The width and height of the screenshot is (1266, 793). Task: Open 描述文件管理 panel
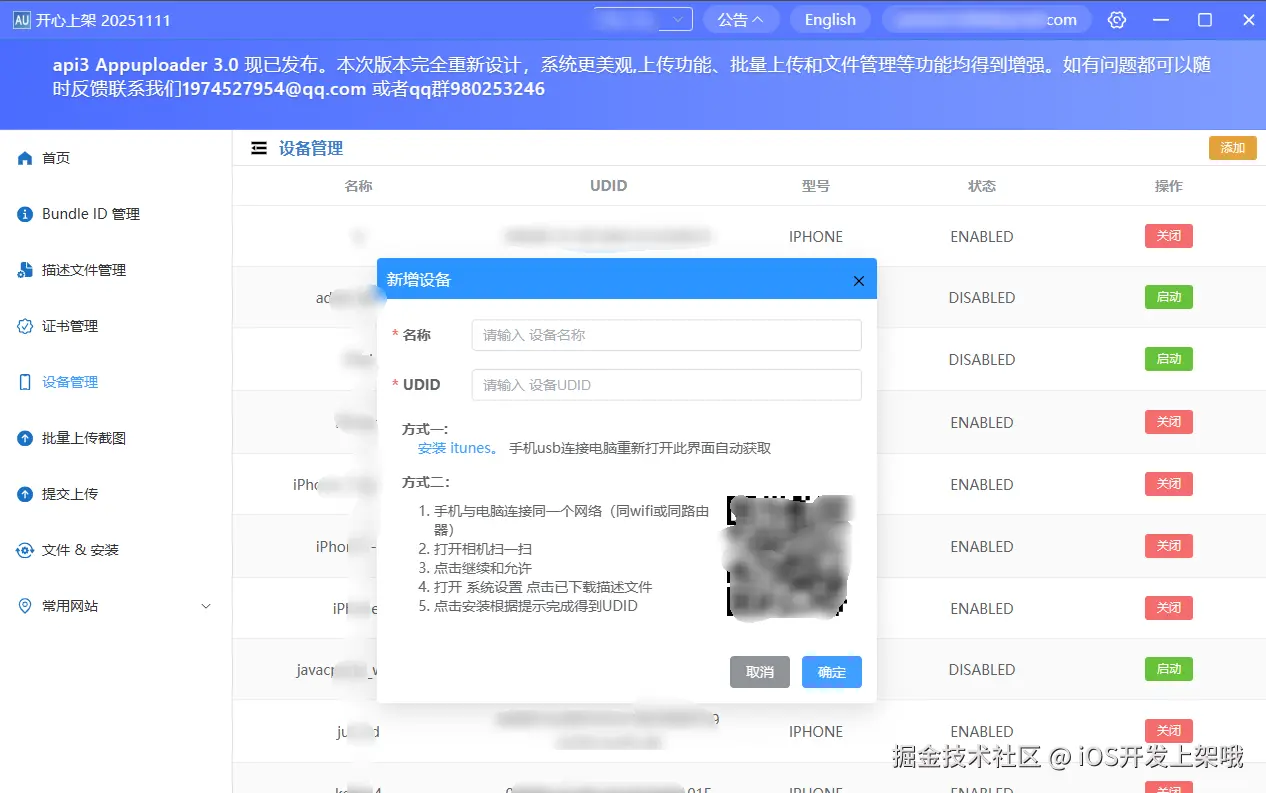[84, 269]
